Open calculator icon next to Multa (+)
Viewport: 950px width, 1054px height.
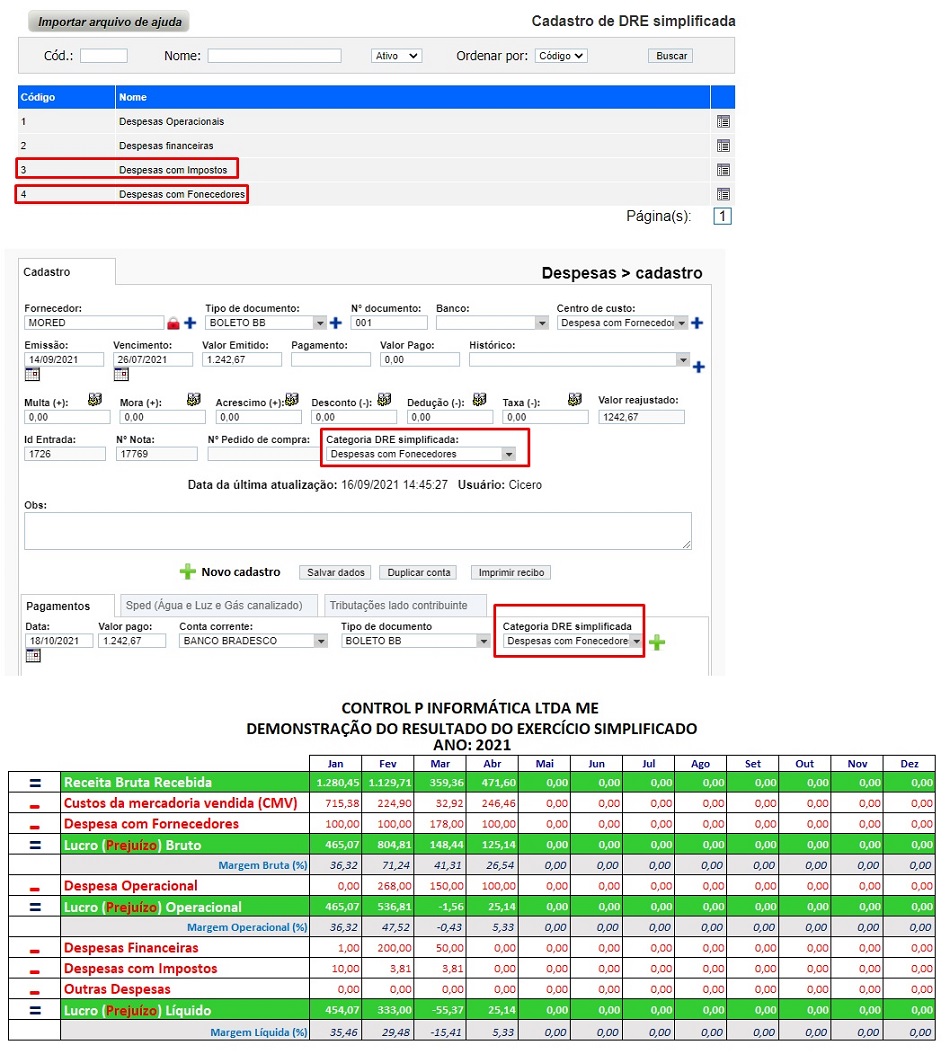[x=95, y=400]
